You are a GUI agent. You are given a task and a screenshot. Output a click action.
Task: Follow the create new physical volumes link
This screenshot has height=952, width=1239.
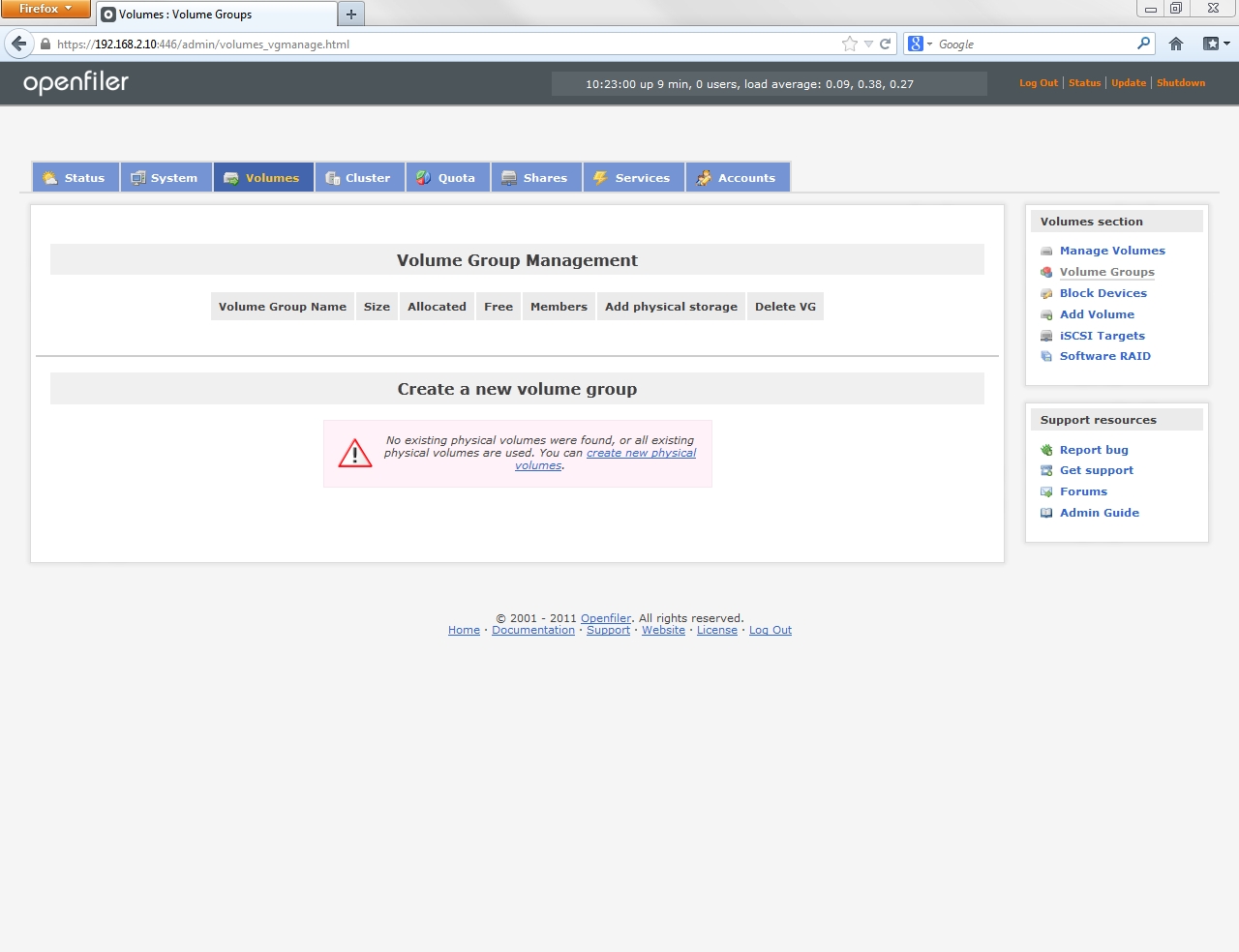coord(641,453)
